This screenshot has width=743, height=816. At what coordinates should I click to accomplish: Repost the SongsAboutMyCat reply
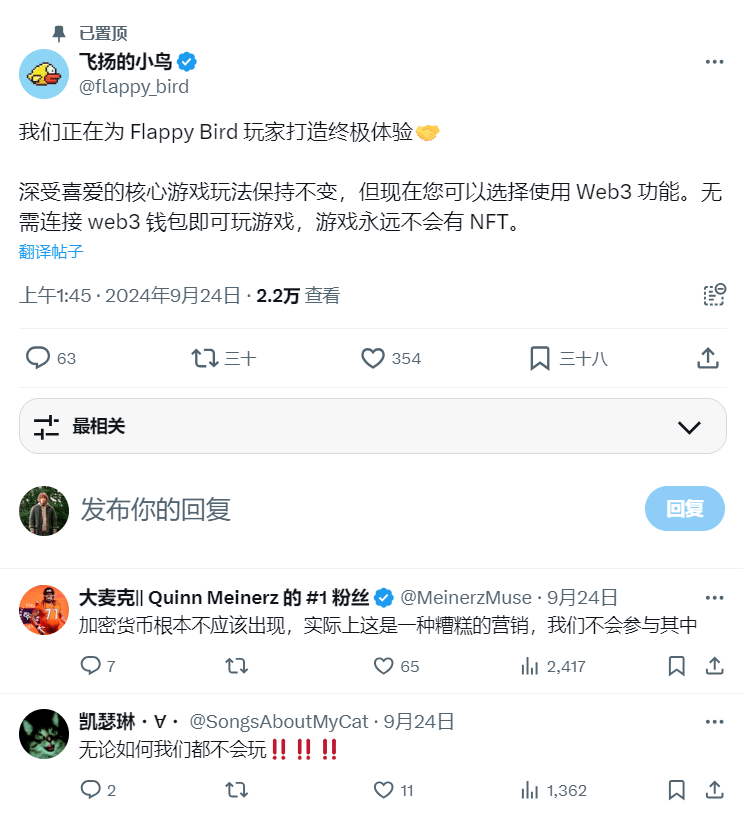(236, 790)
